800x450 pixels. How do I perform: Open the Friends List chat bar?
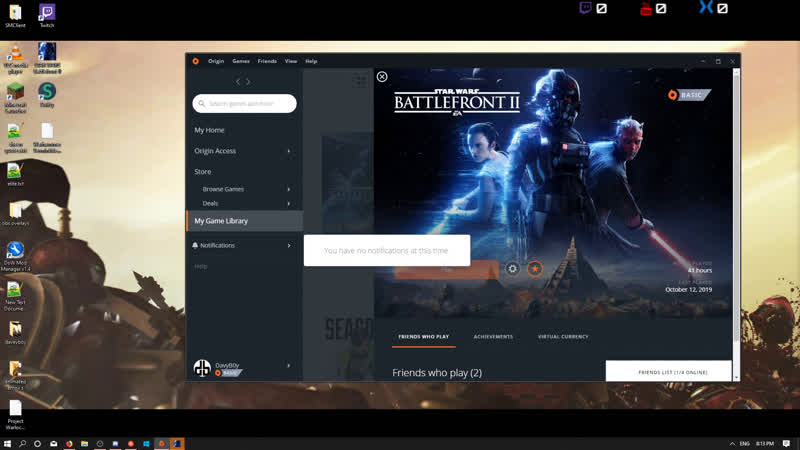pos(668,371)
